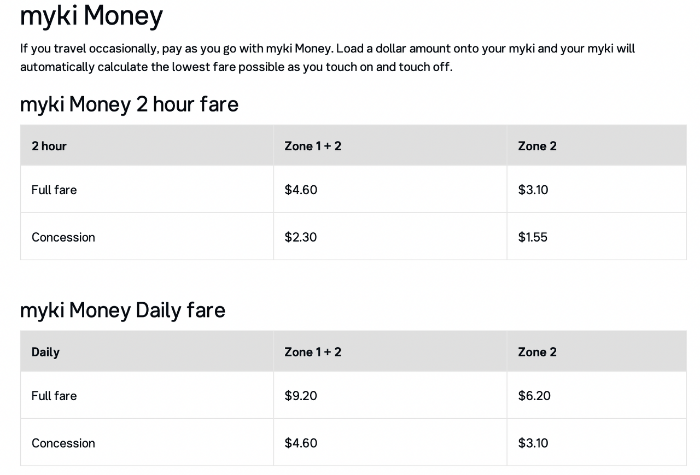The height and width of the screenshot is (475, 700).
Task: Select the "myki Money Daily fare" heading
Action: pos(123,310)
